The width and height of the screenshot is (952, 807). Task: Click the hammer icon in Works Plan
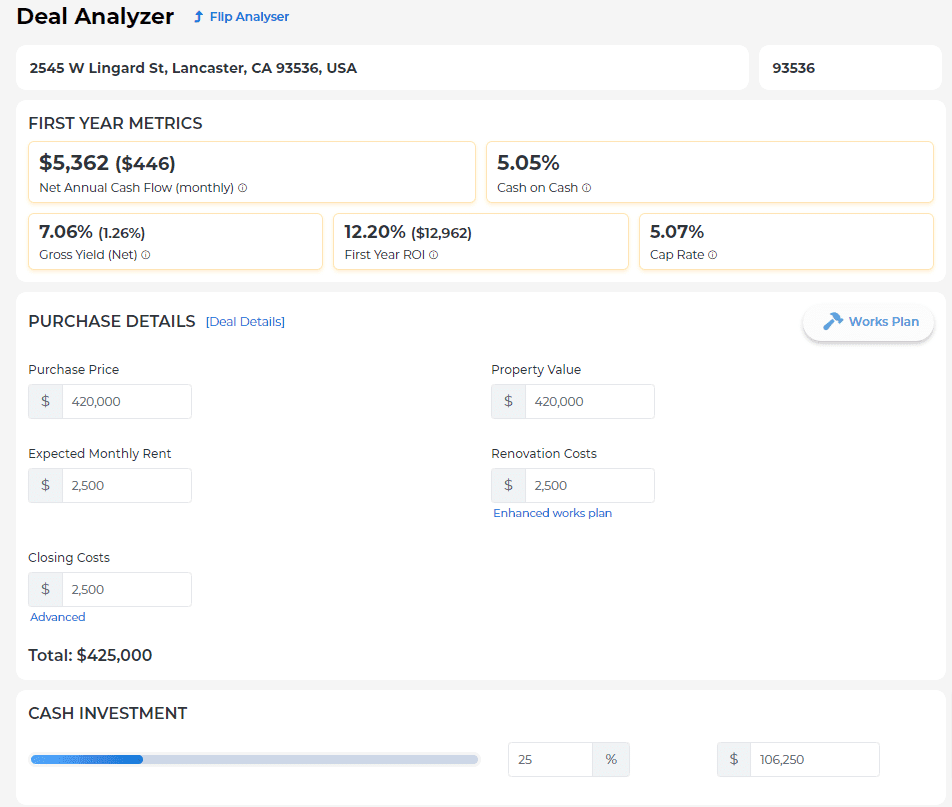[833, 321]
